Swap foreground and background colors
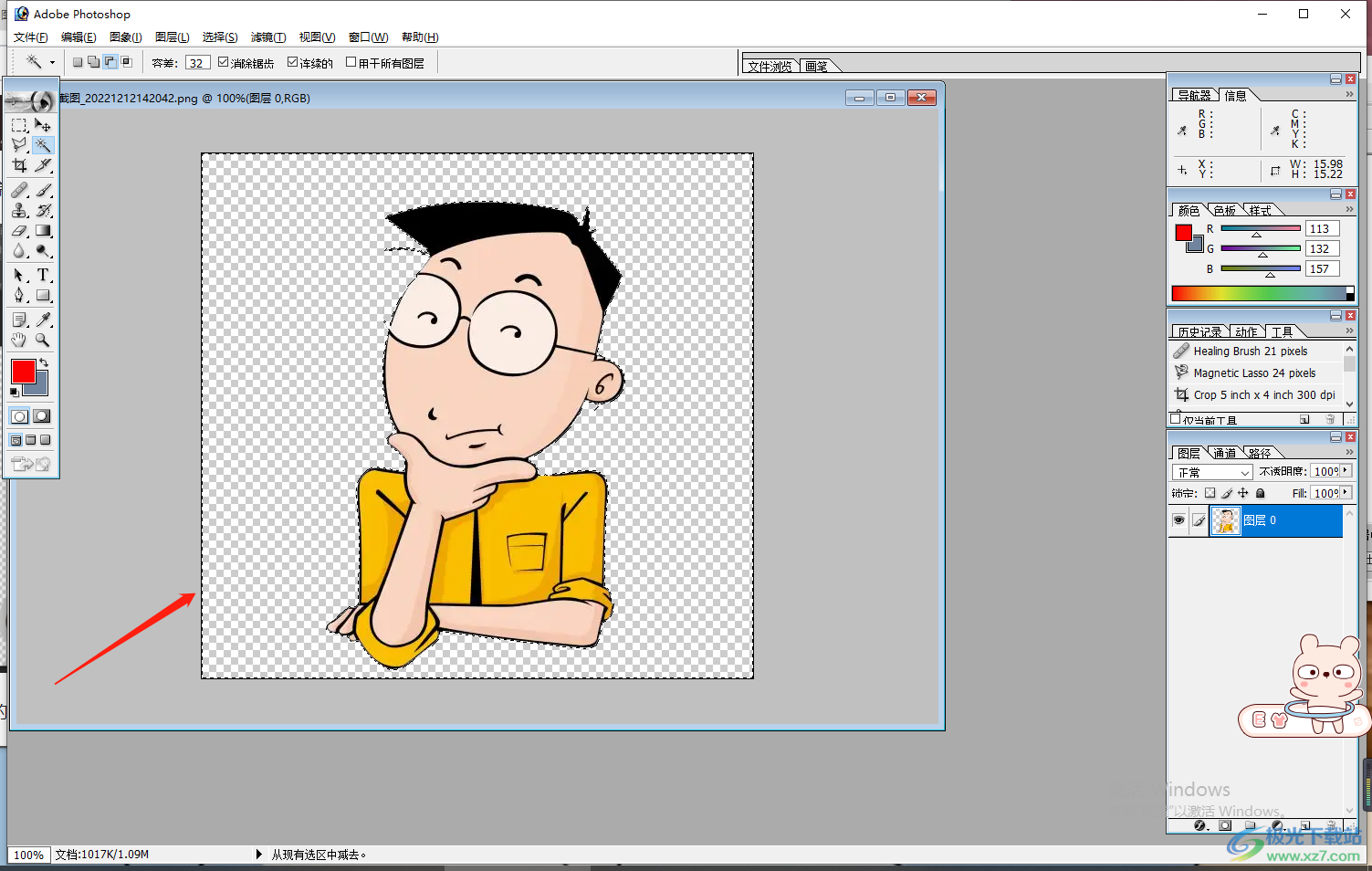The image size is (1372, 871). pyautogui.click(x=43, y=362)
